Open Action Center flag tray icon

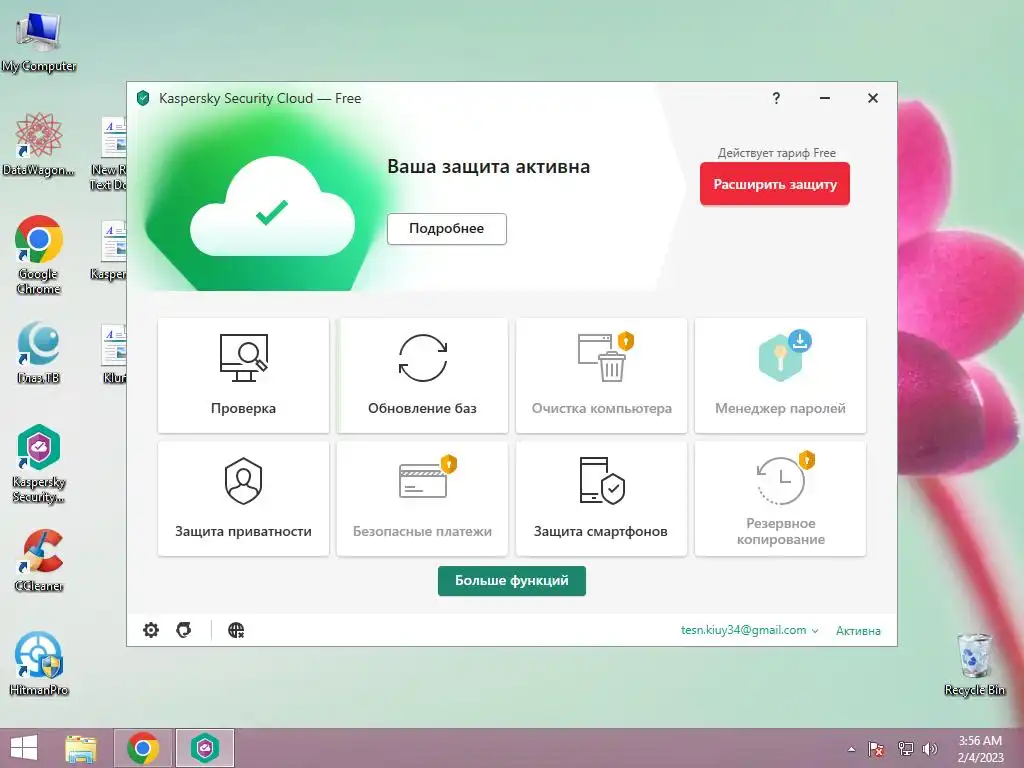[876, 748]
